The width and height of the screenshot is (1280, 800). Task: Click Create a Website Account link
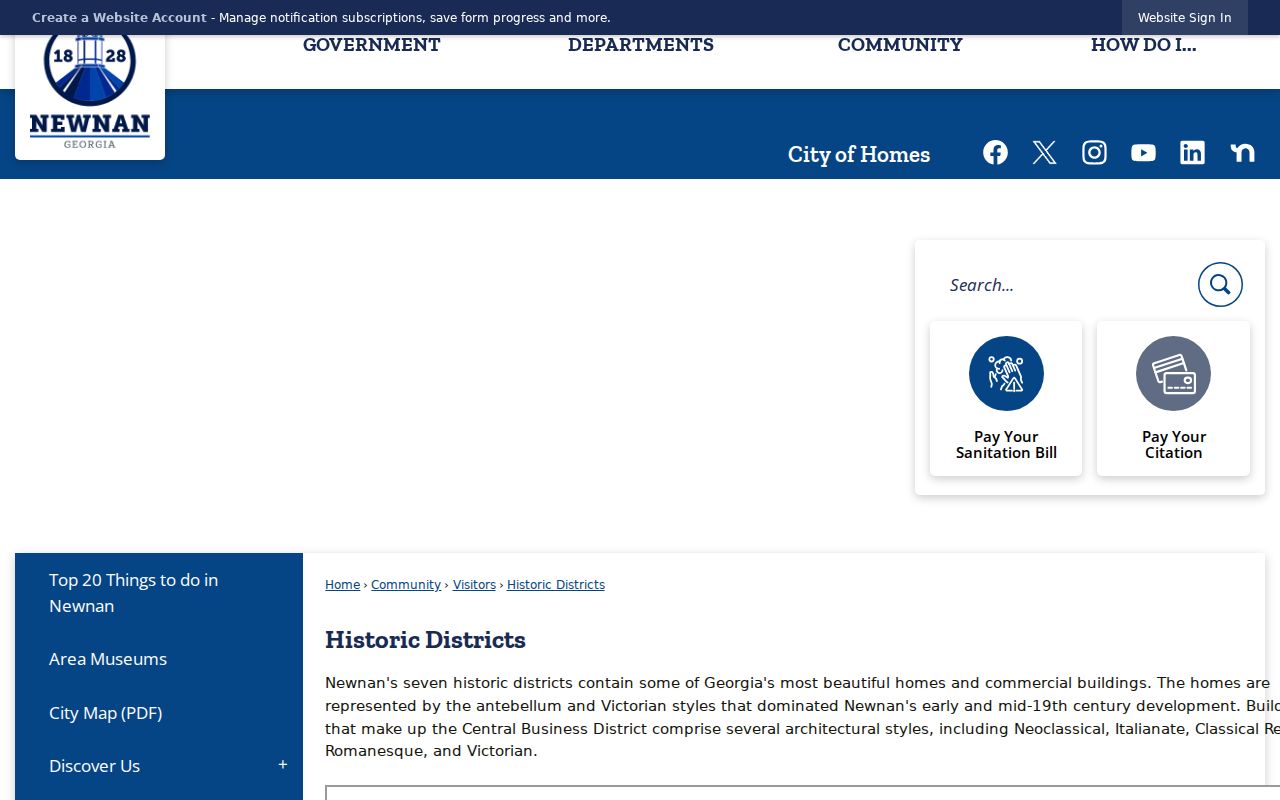119,18
